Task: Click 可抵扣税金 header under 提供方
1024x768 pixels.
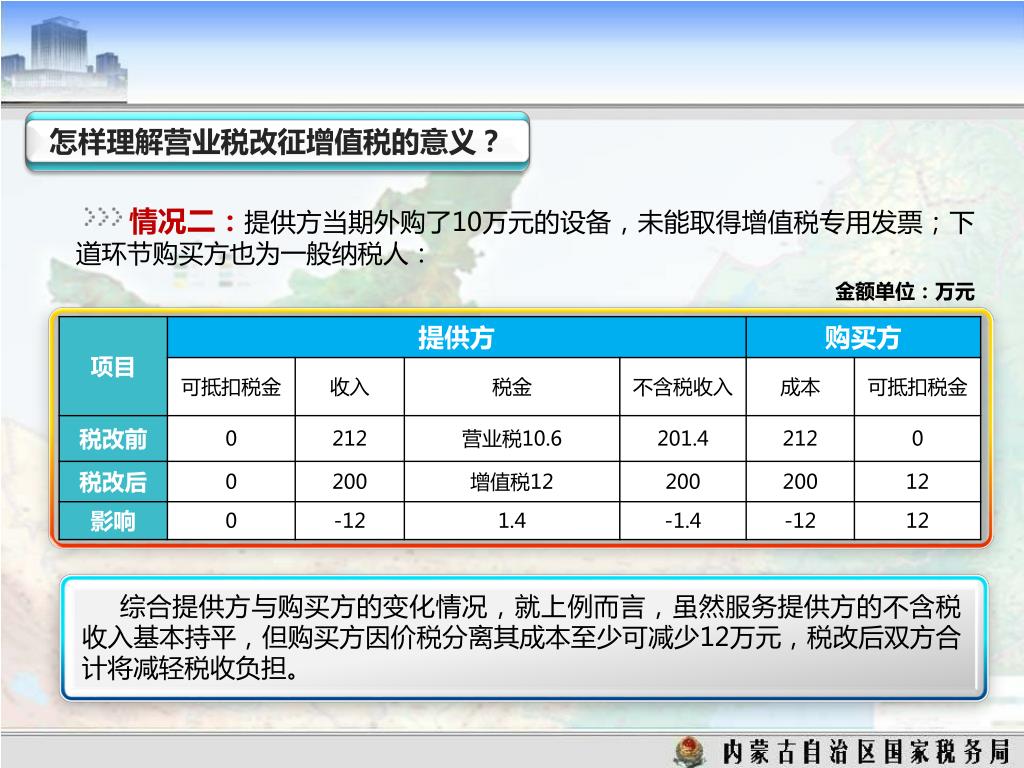Action: (x=231, y=387)
